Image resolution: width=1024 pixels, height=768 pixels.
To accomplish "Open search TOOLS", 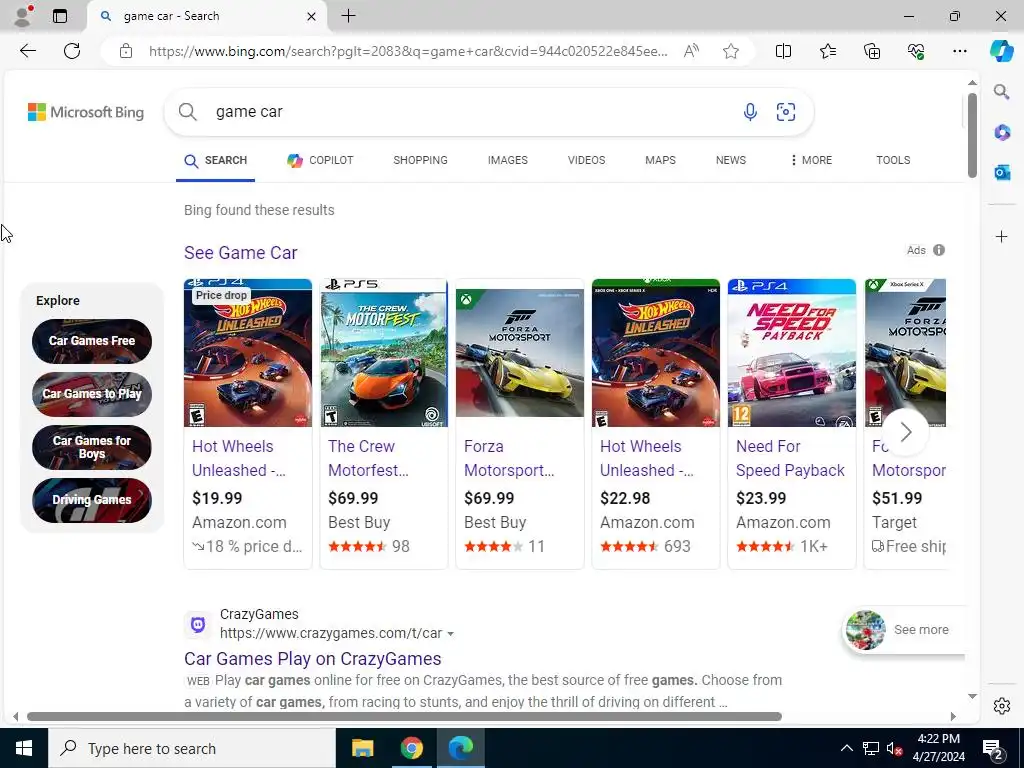I will pos(893,160).
